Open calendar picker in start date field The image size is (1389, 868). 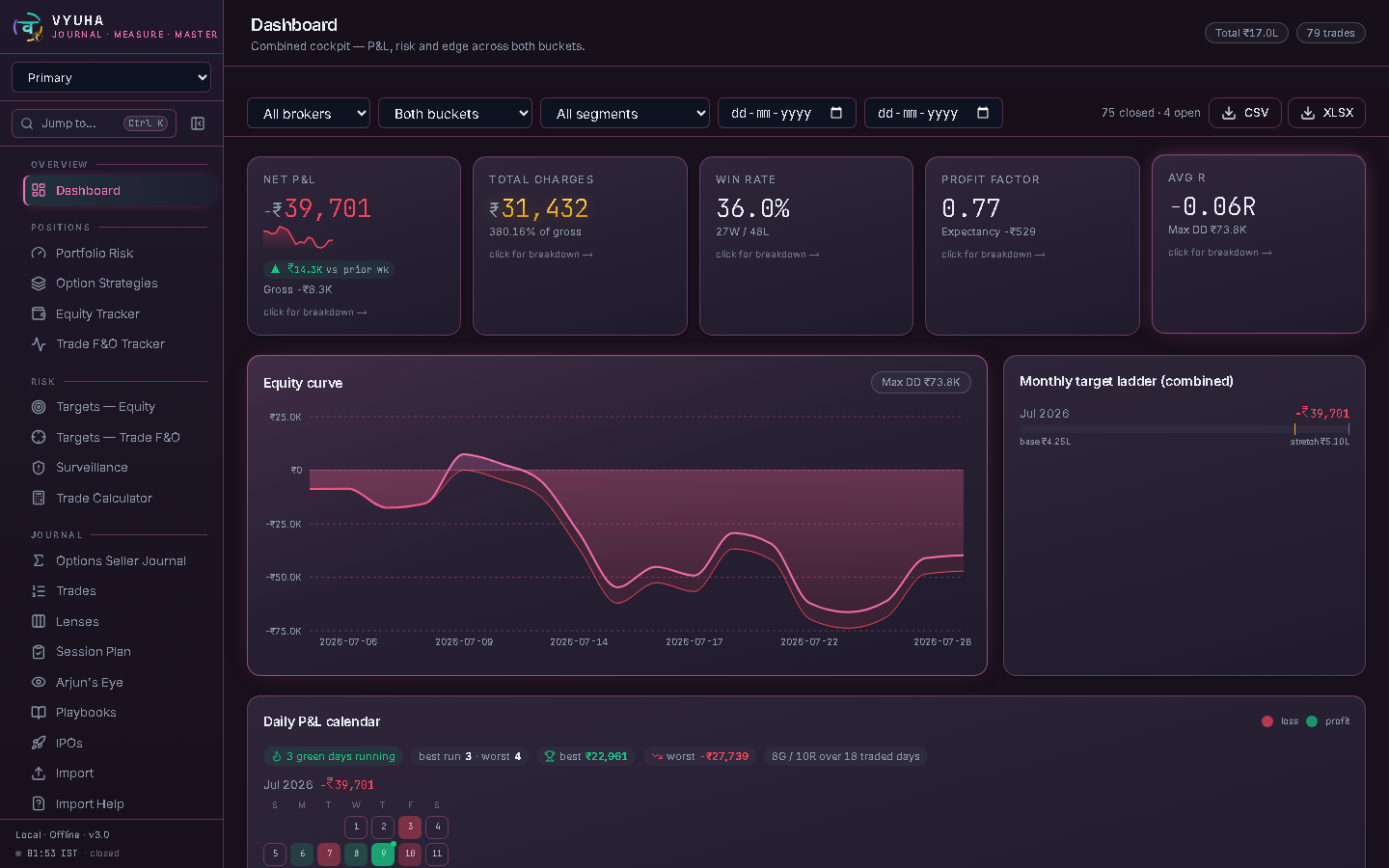836,113
